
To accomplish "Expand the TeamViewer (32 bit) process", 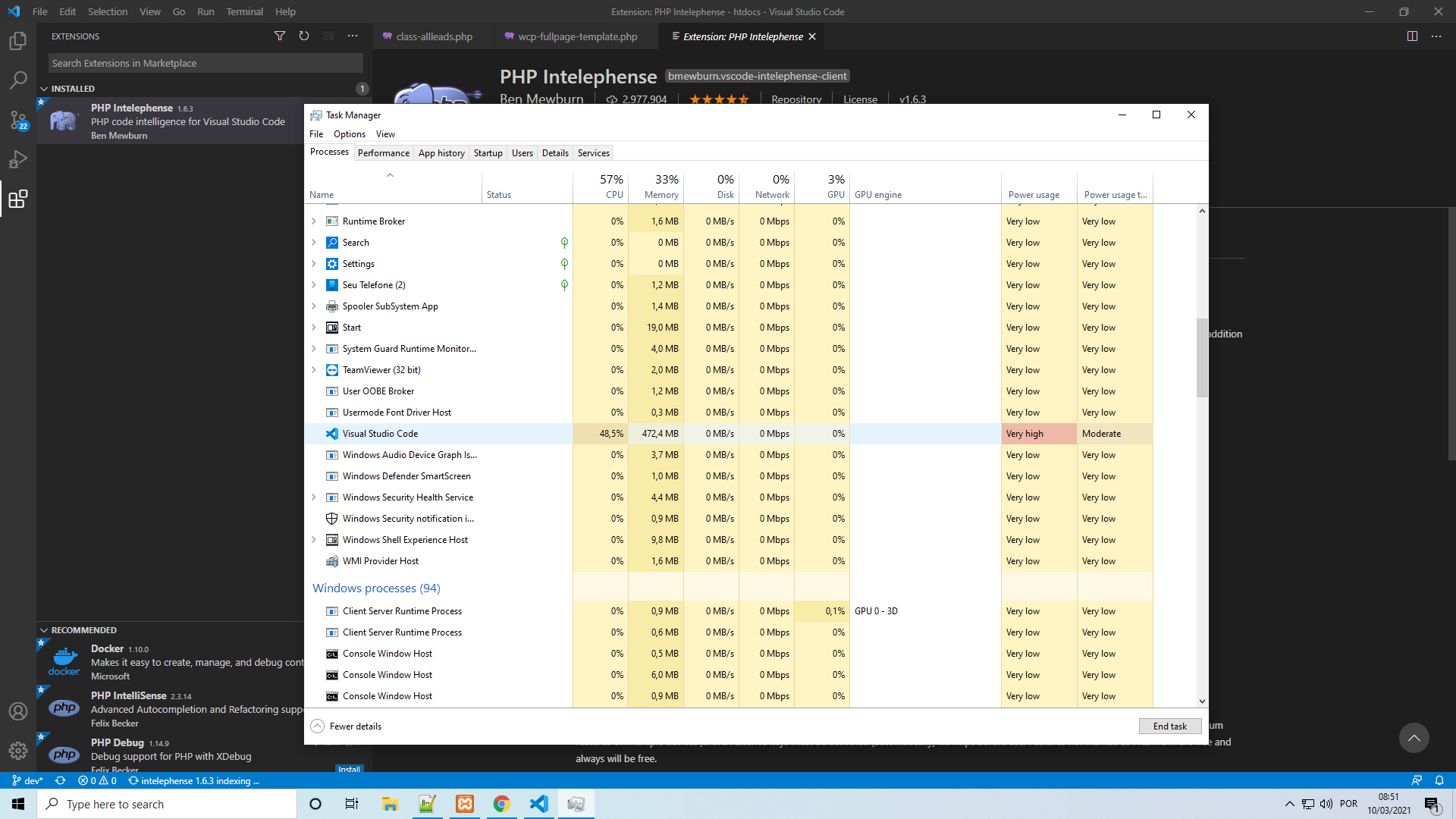I will 314,370.
